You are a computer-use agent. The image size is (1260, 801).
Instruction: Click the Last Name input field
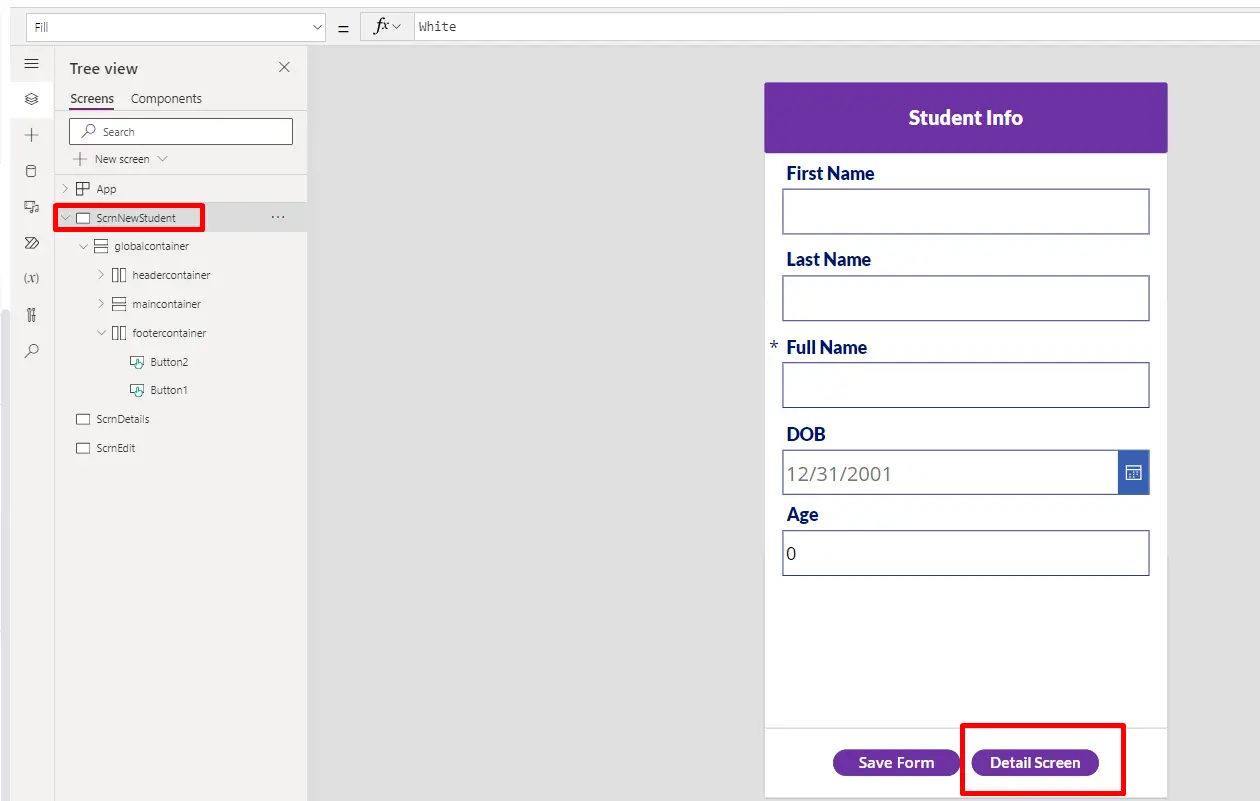(x=966, y=298)
